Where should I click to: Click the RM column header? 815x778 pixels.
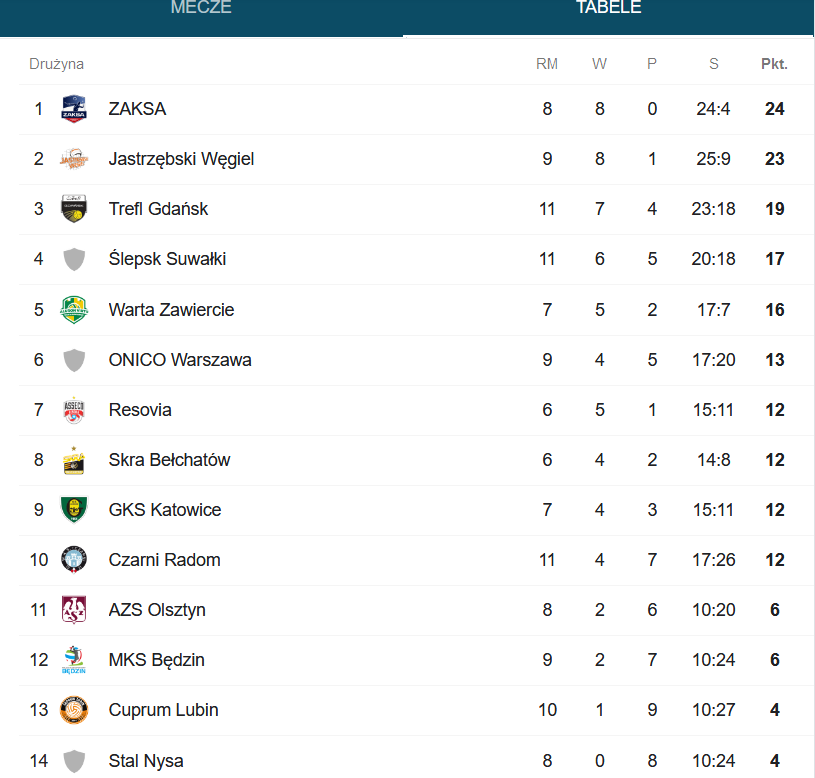click(x=547, y=64)
